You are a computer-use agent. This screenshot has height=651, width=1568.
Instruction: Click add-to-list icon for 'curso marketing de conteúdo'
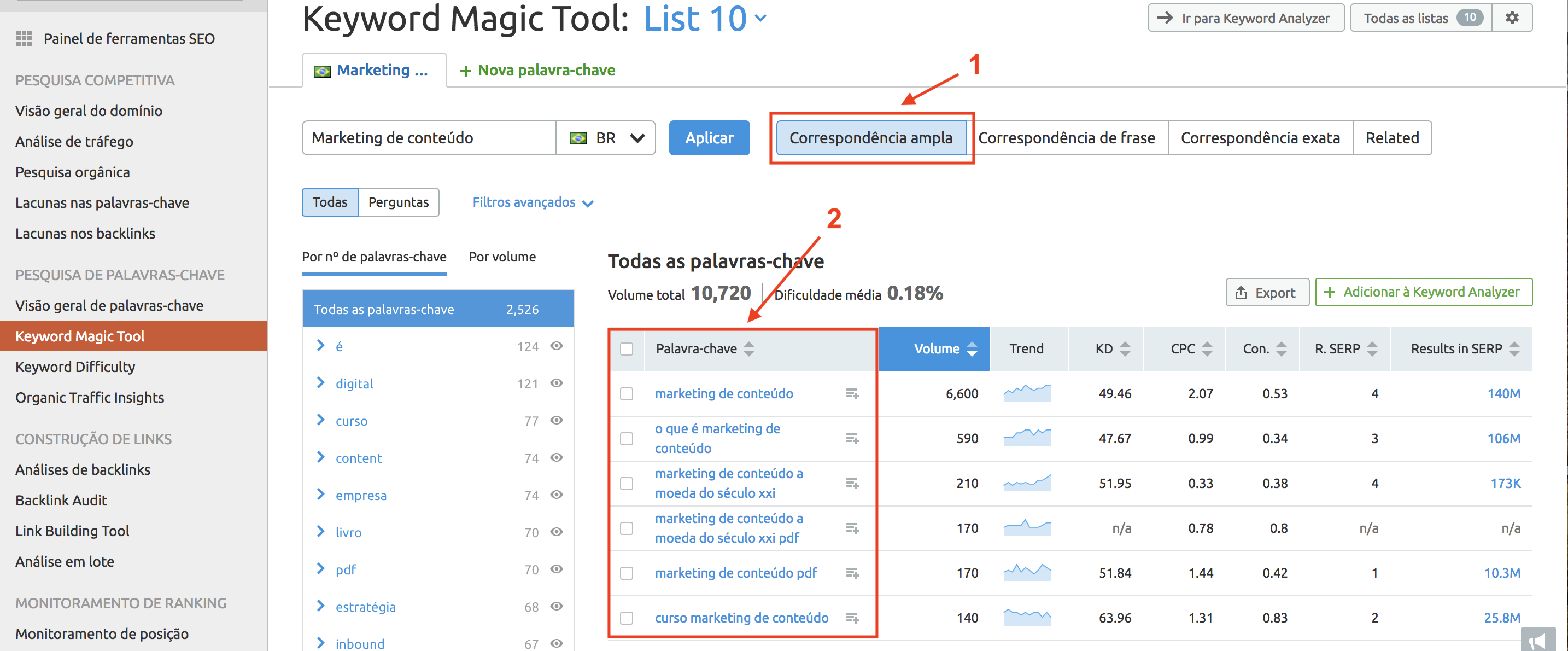point(852,618)
